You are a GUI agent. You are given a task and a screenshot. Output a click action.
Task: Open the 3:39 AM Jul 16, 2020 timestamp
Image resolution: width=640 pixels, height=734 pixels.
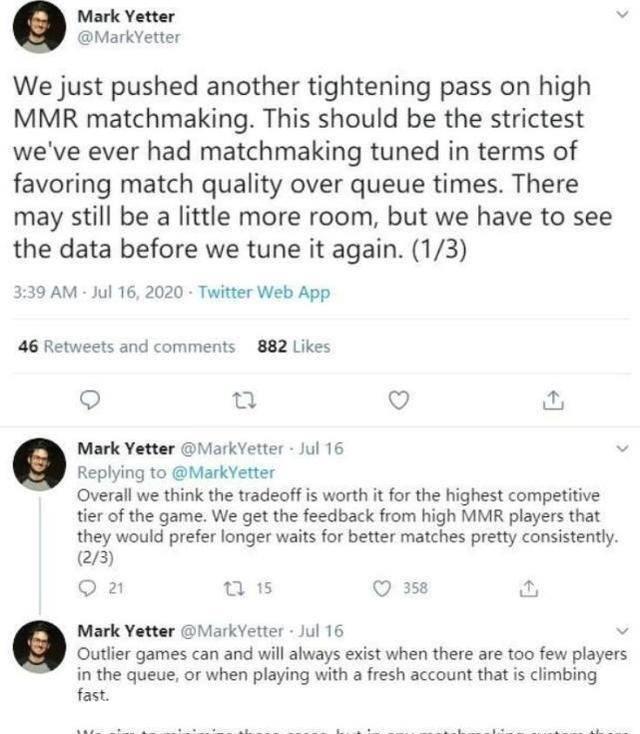(98, 292)
